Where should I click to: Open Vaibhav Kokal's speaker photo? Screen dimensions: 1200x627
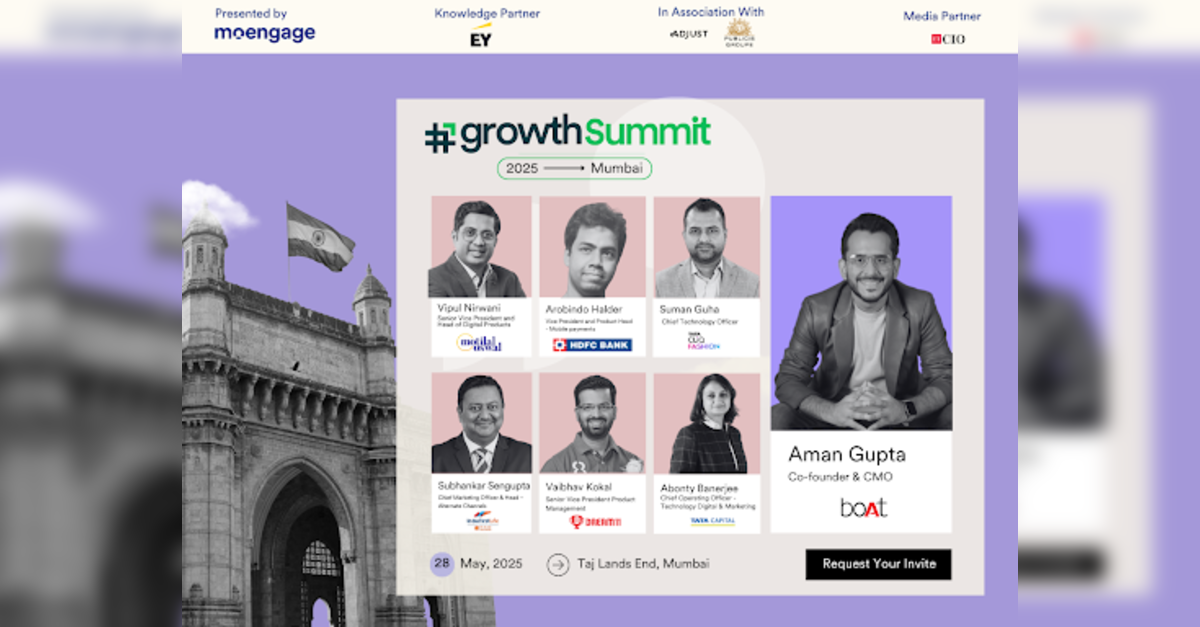pyautogui.click(x=592, y=424)
